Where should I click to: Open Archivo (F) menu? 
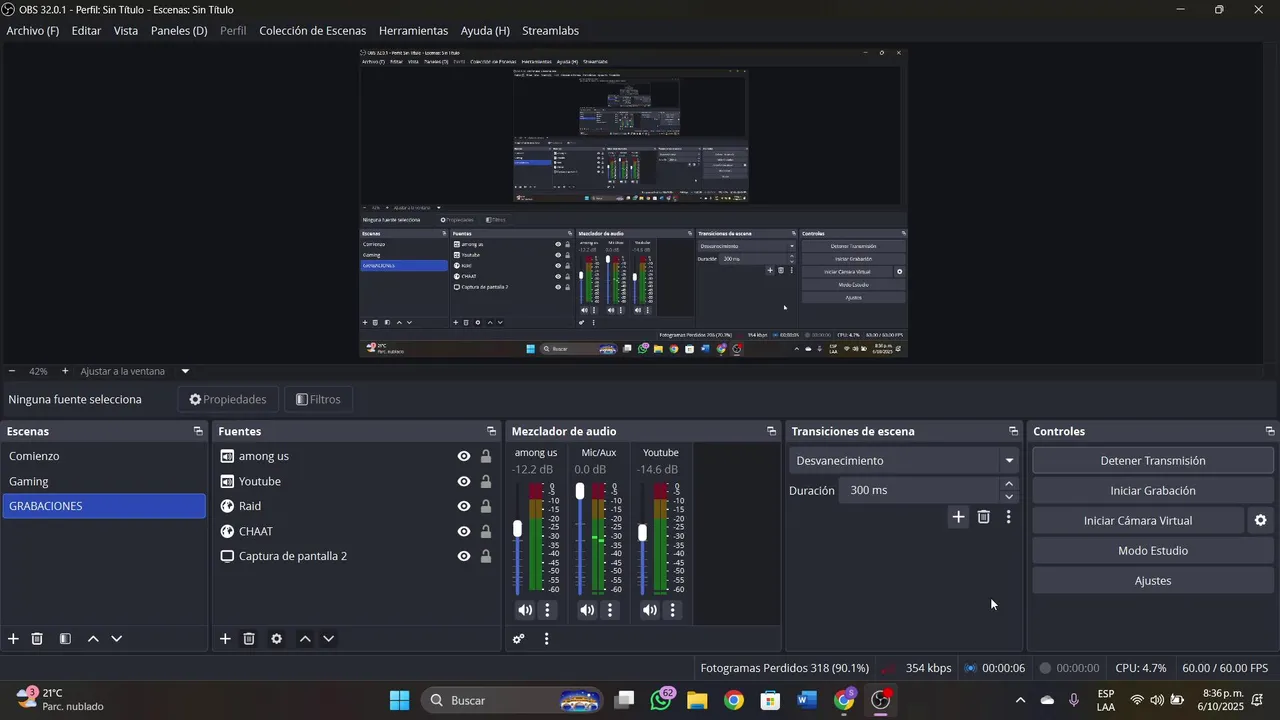point(33,31)
